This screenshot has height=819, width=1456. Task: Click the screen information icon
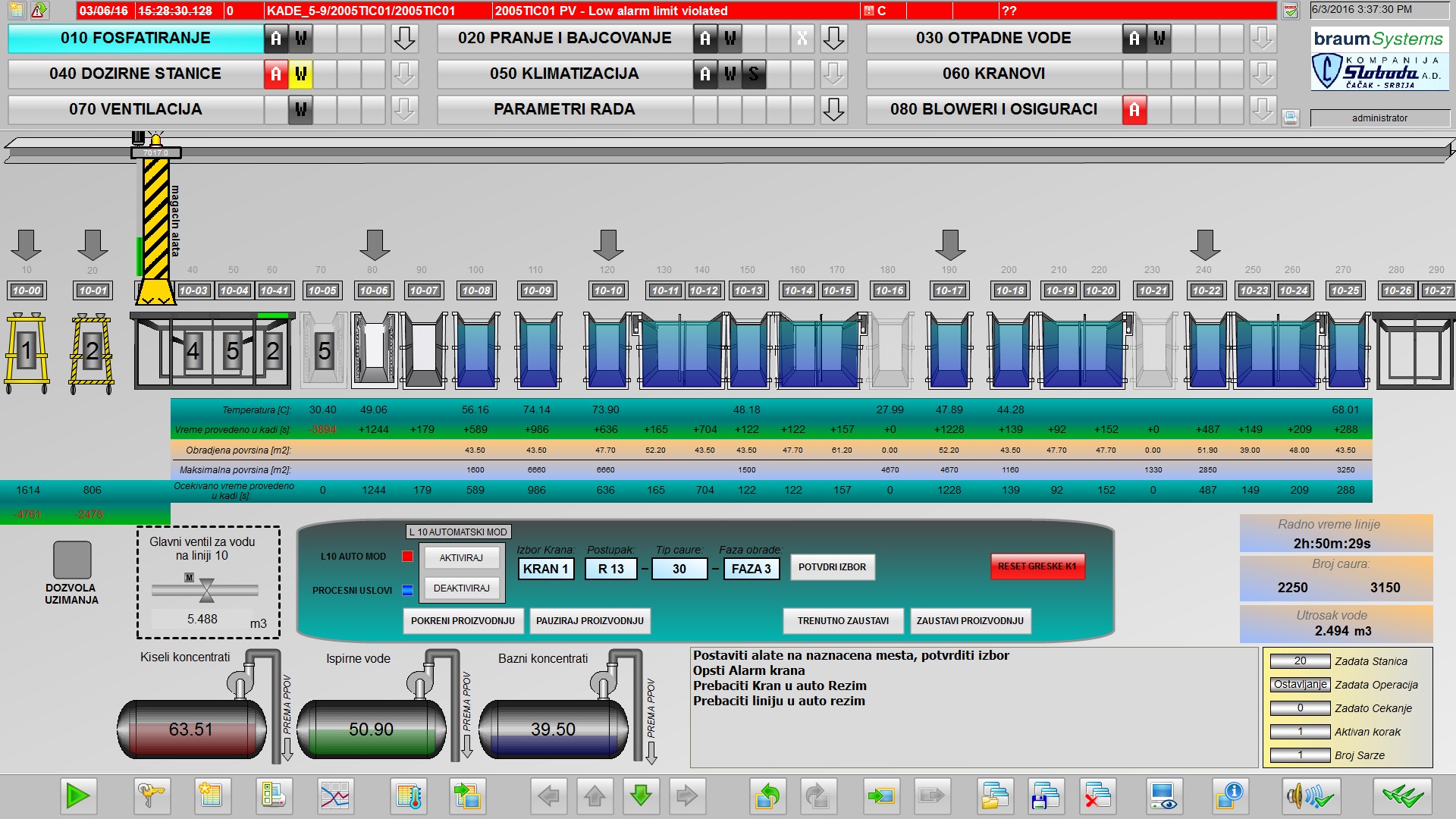1228,795
